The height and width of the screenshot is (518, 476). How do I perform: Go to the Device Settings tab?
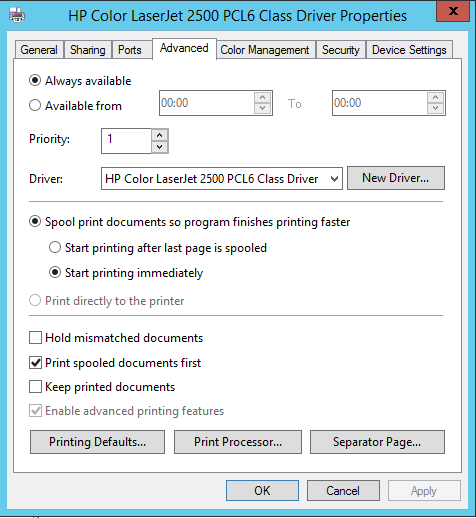coord(409,50)
